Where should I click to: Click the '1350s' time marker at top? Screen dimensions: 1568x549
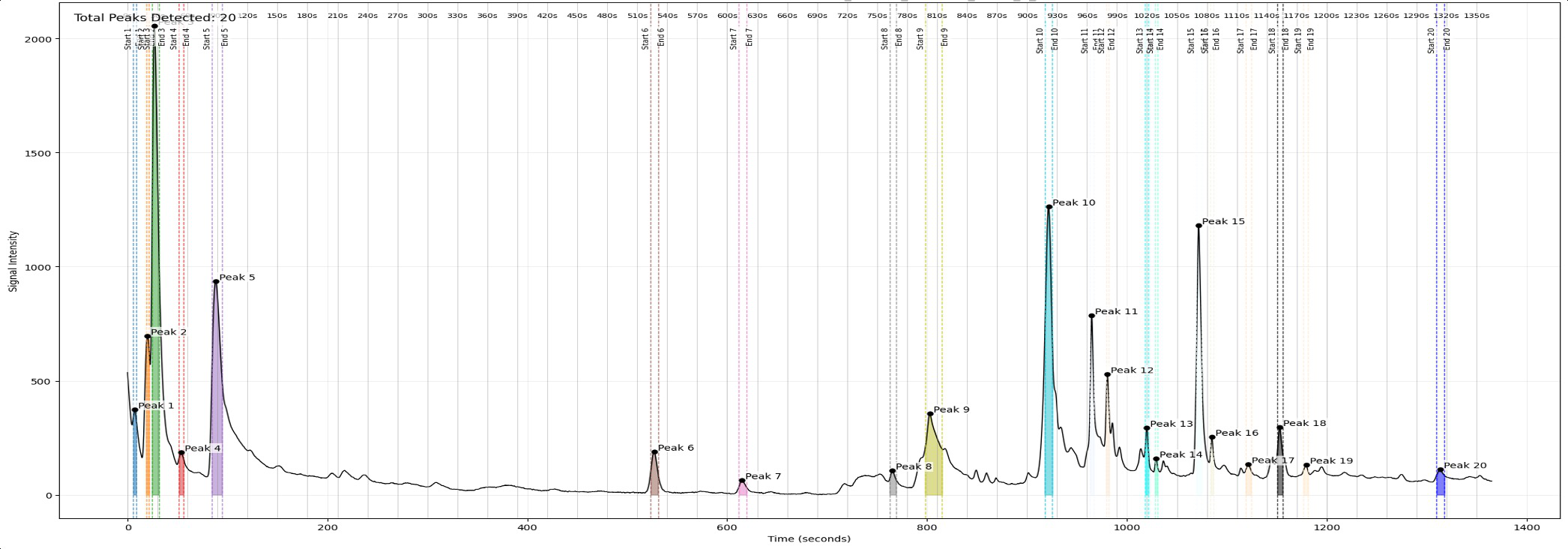pyautogui.click(x=1477, y=16)
